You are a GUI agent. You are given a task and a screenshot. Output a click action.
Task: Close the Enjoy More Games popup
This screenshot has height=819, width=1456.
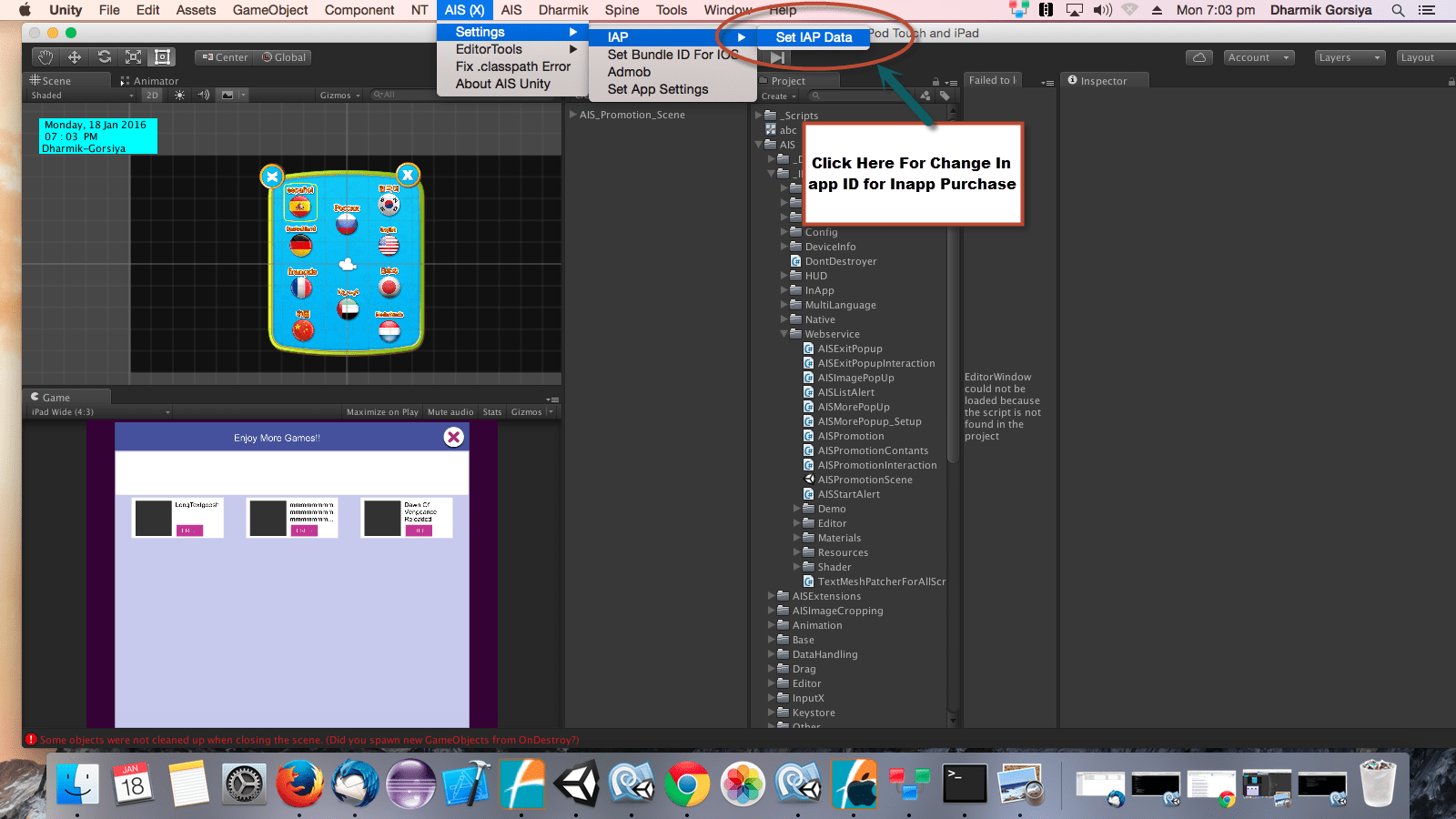click(453, 438)
